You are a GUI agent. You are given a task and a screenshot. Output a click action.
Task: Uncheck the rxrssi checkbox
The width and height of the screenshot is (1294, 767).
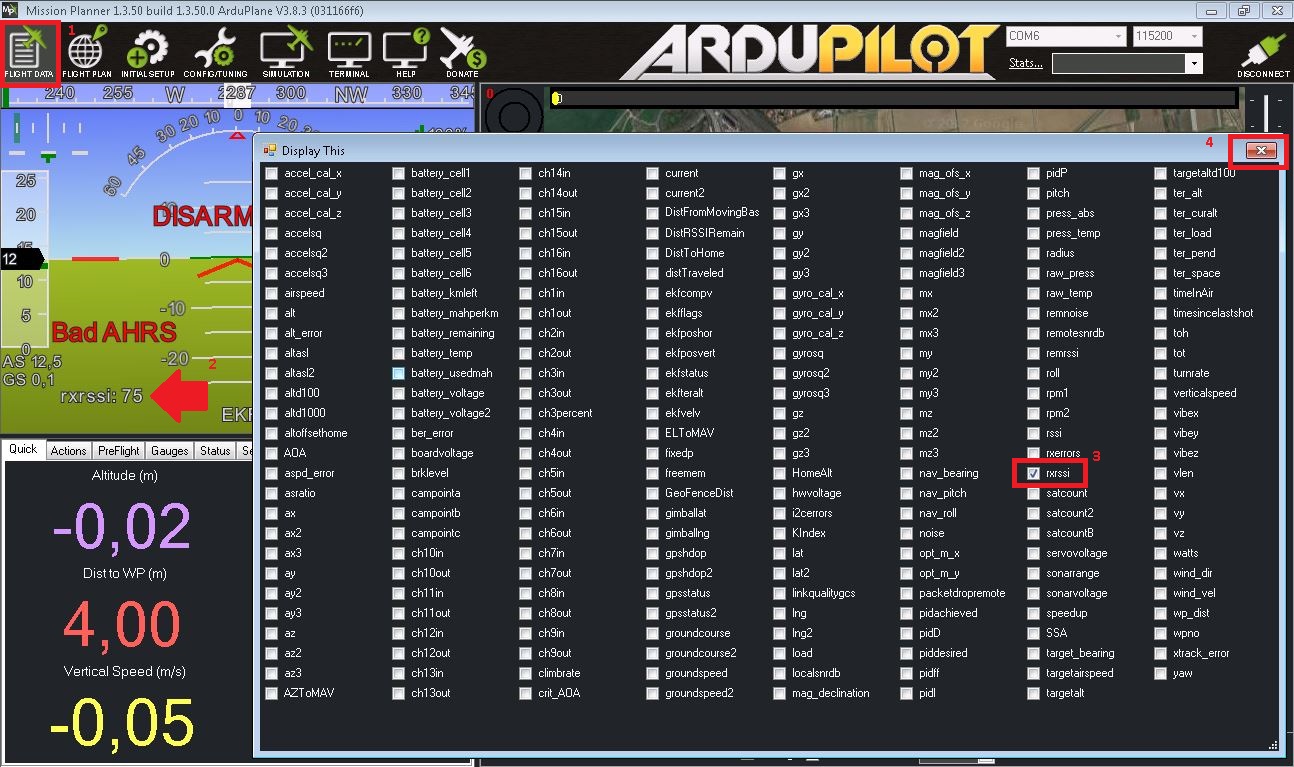1034,473
